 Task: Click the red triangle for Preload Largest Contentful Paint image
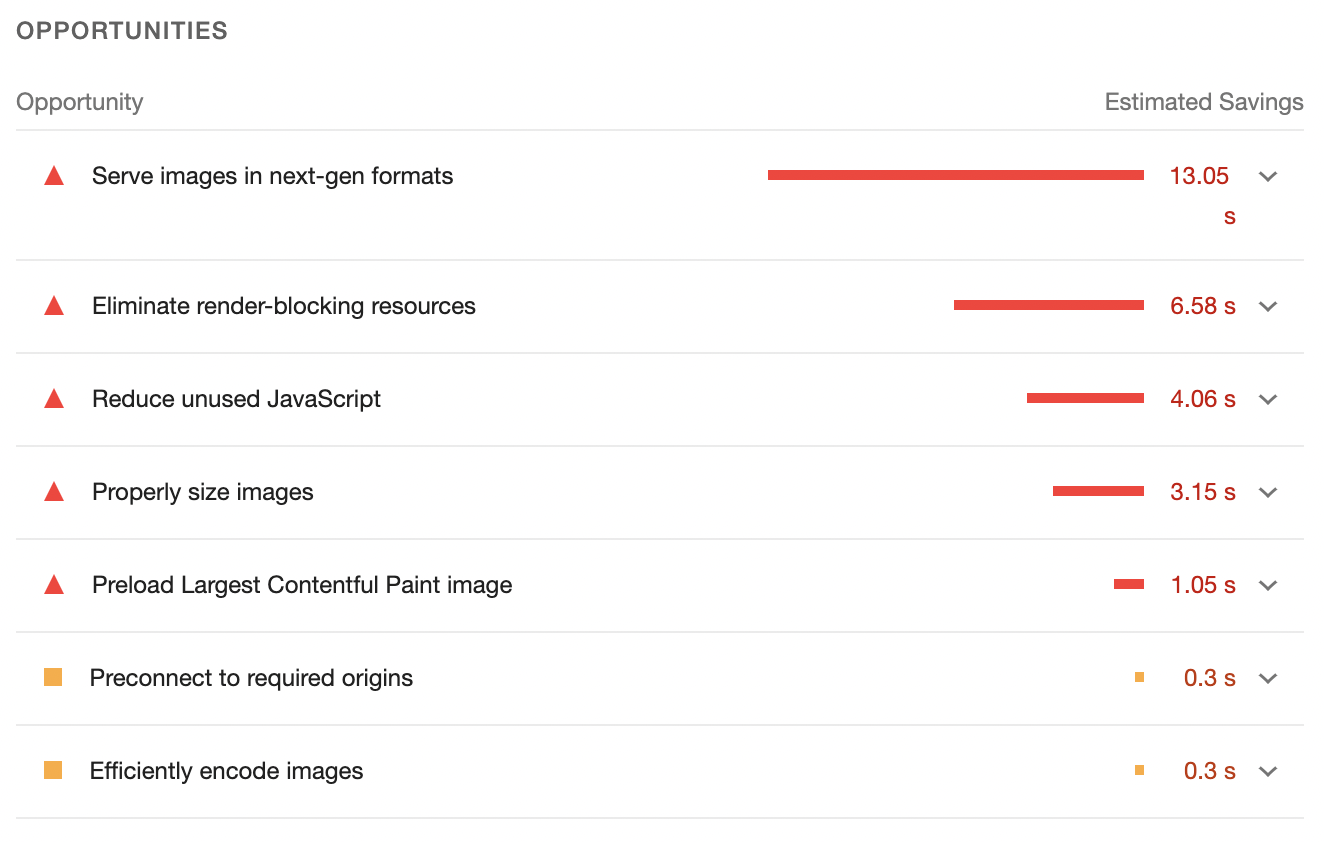54,585
